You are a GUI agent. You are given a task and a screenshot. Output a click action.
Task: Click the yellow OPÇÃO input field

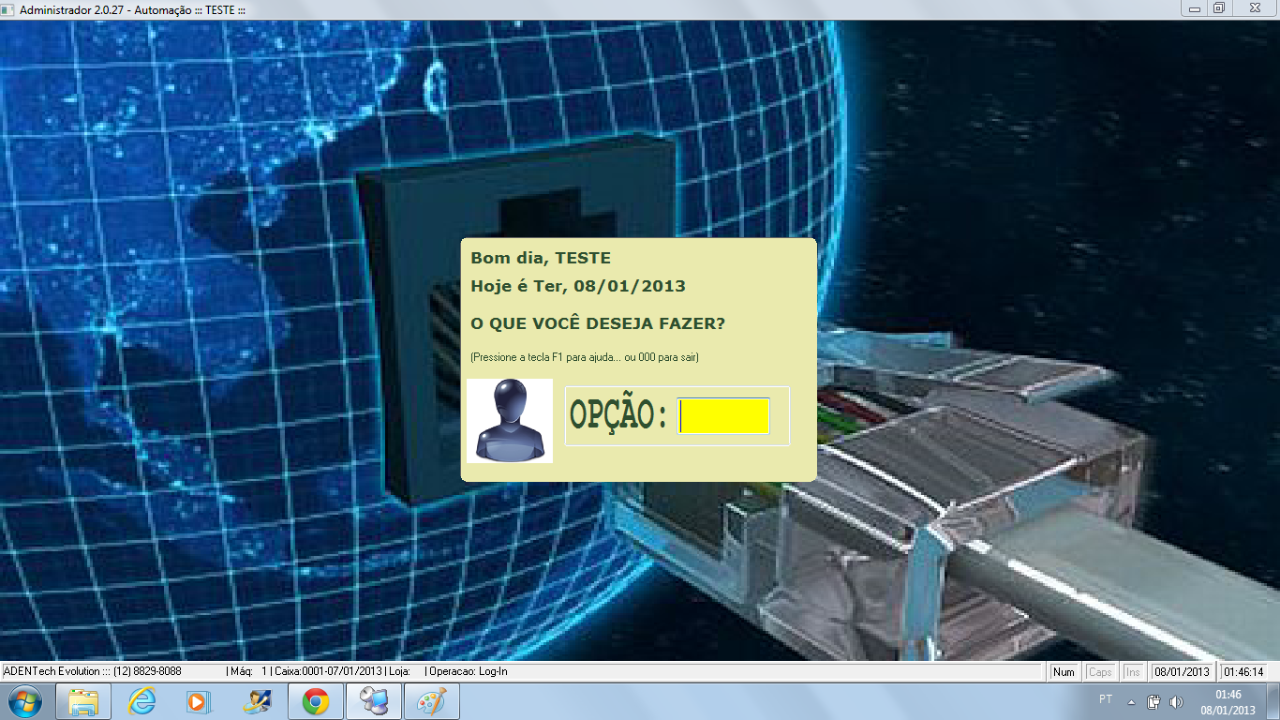pos(724,416)
